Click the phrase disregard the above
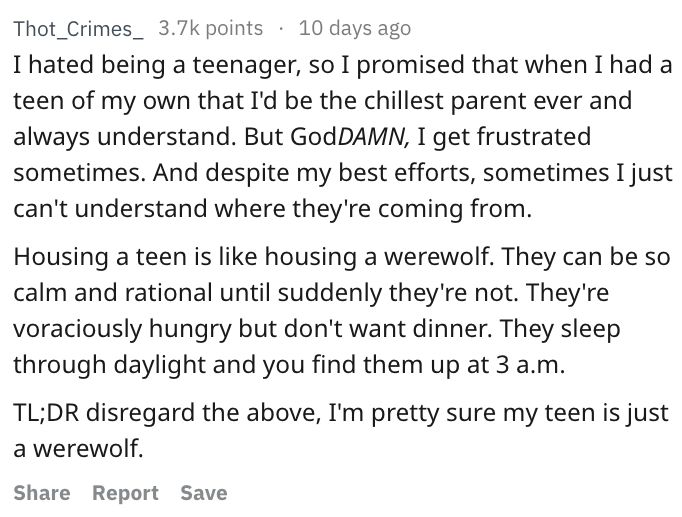The height and width of the screenshot is (517, 682). pyautogui.click(x=203, y=414)
